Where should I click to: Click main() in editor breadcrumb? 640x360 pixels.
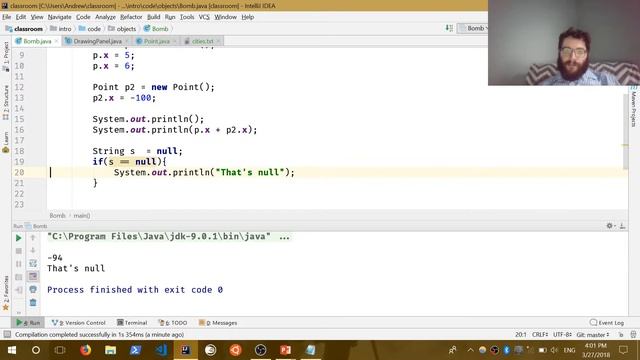click(x=82, y=216)
